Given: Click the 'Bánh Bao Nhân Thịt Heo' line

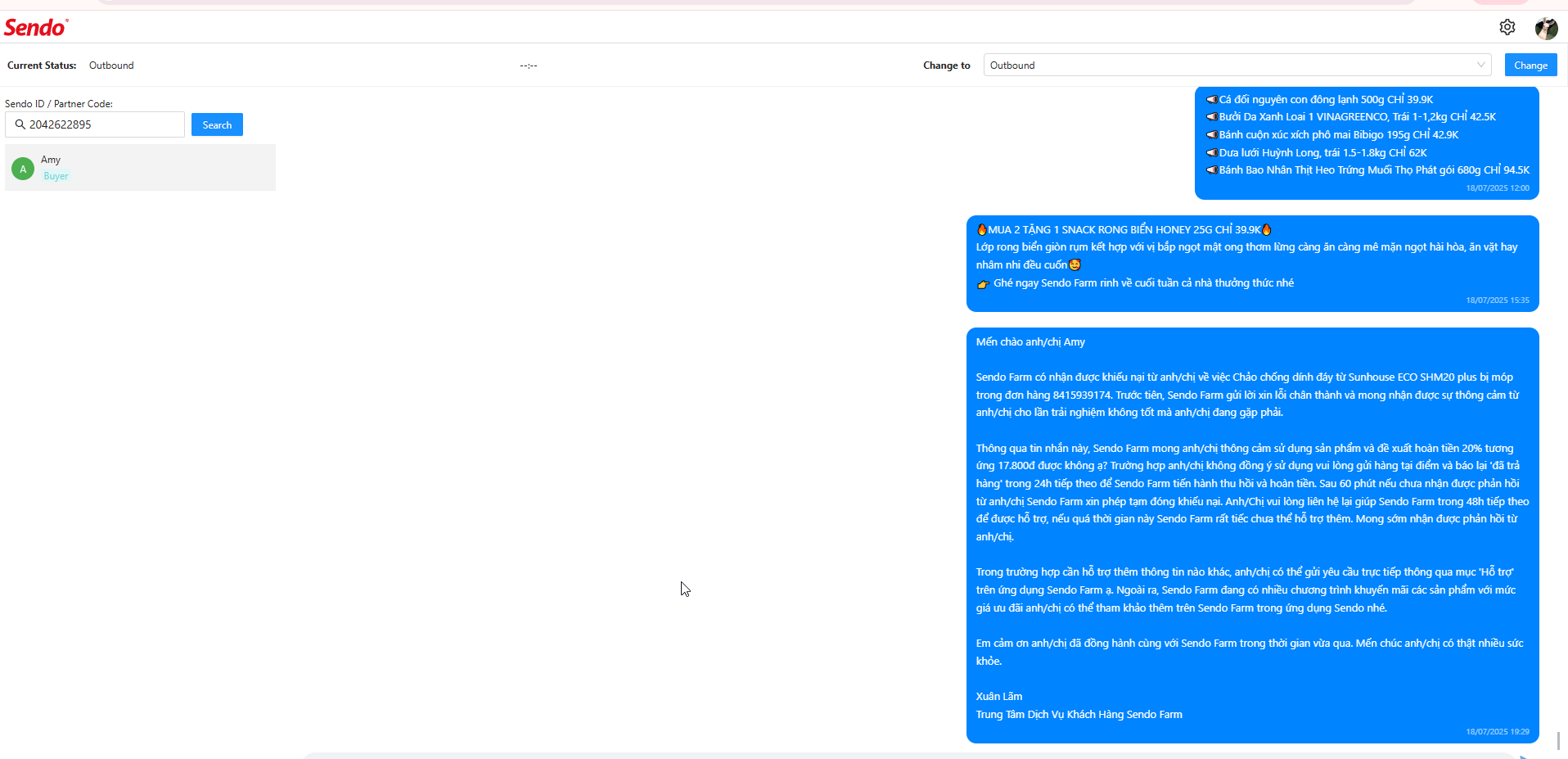Looking at the screenshot, I should coord(1367,170).
